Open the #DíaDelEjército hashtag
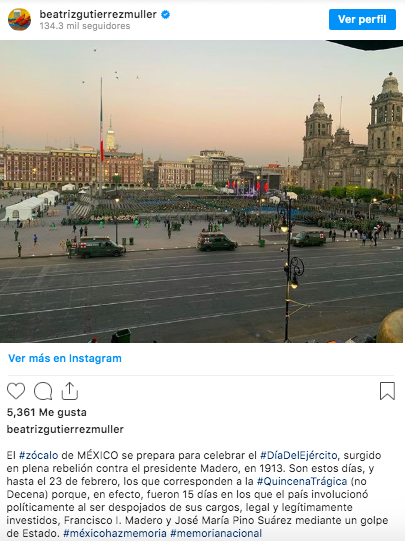The height and width of the screenshot is (541, 405). (298, 455)
